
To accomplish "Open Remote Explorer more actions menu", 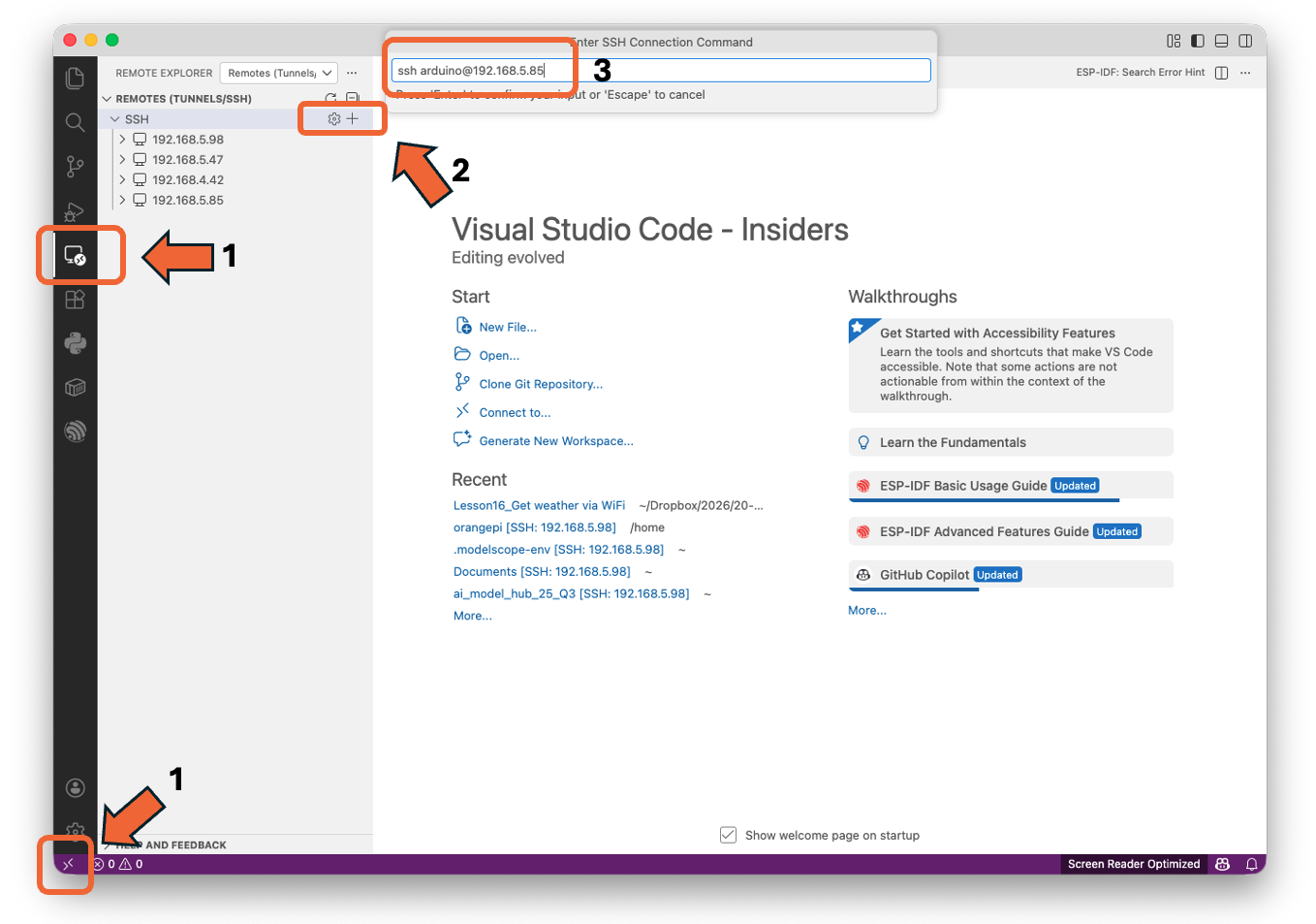I will coord(352,73).
